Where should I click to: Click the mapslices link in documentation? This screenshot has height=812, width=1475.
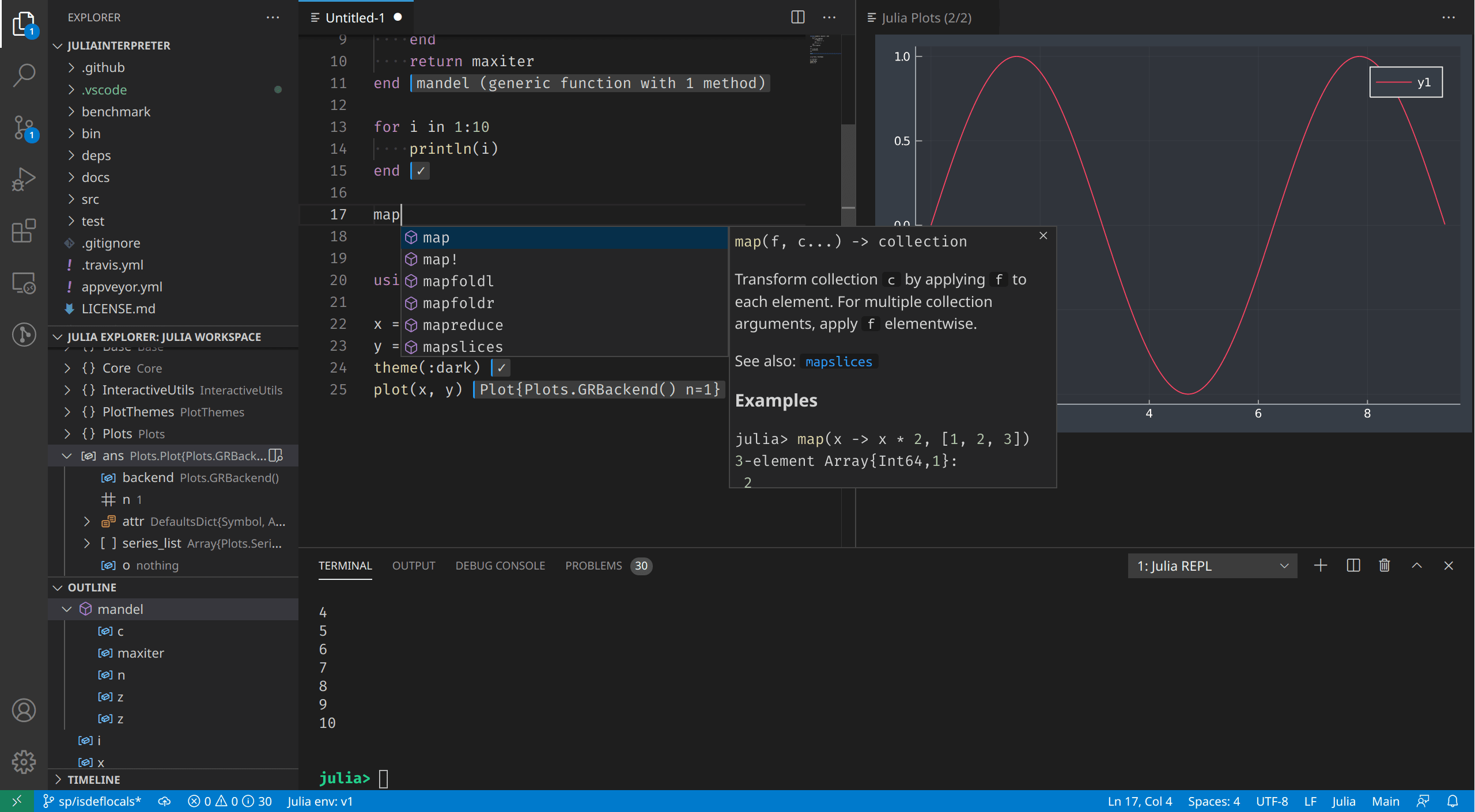click(x=838, y=361)
